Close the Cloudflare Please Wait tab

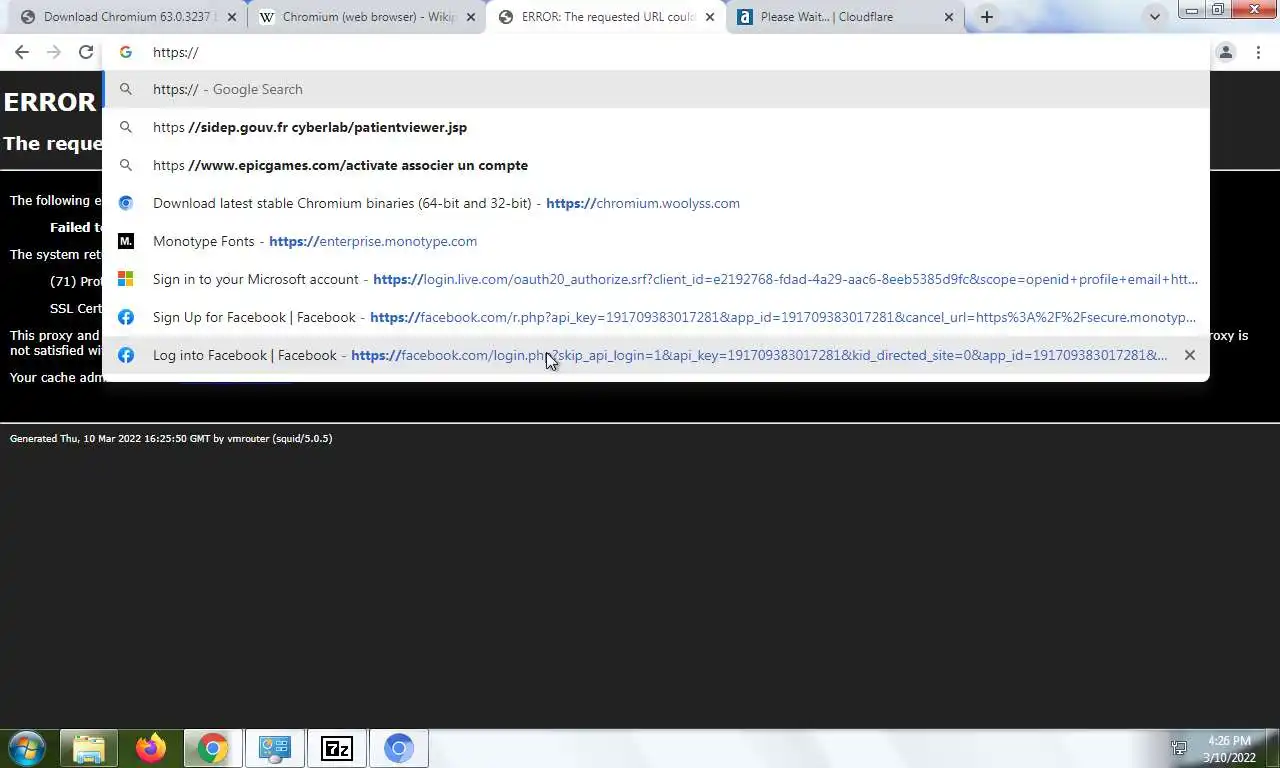pyautogui.click(x=949, y=17)
